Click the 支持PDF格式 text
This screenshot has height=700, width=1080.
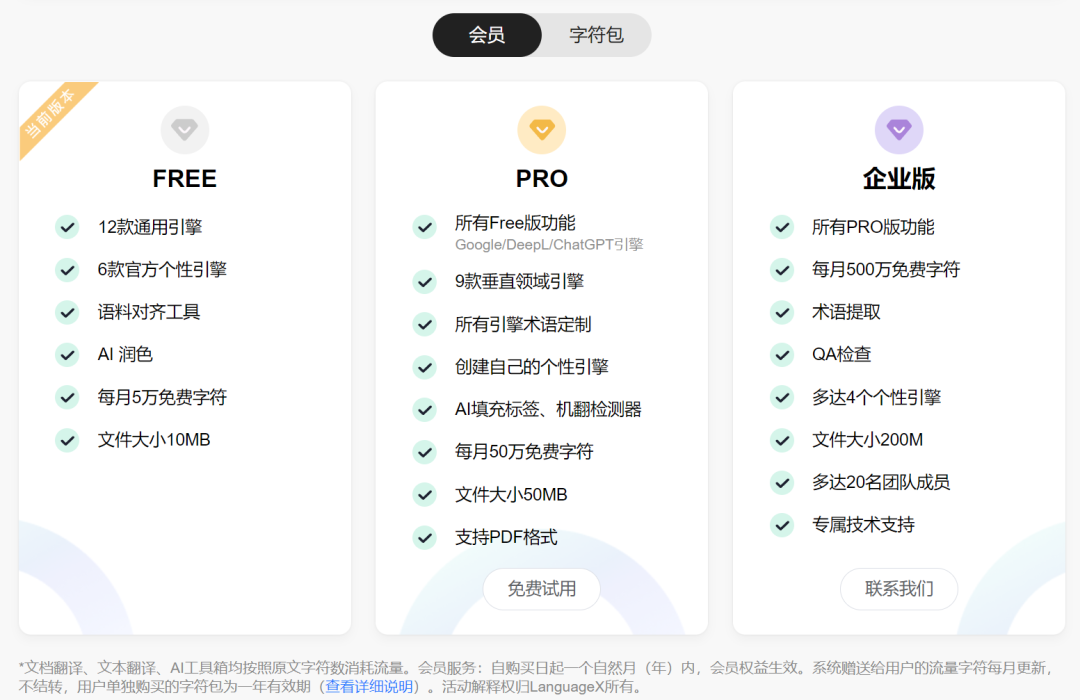point(506,537)
